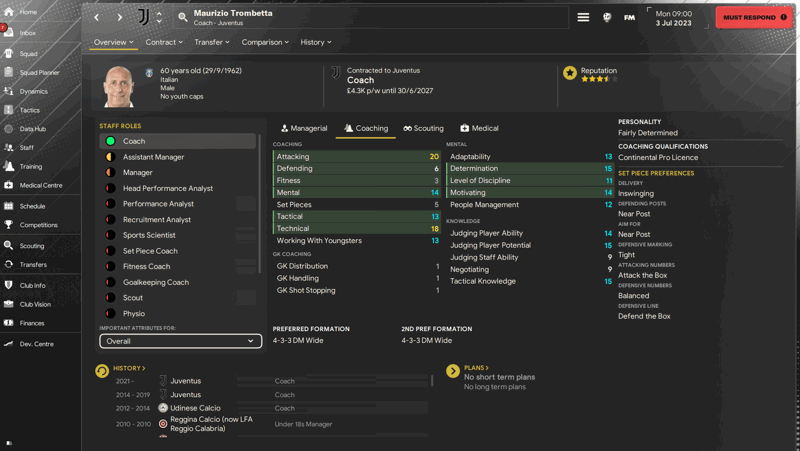Expand the Transfer dropdown menu
The image size is (800, 451).
coord(212,42)
